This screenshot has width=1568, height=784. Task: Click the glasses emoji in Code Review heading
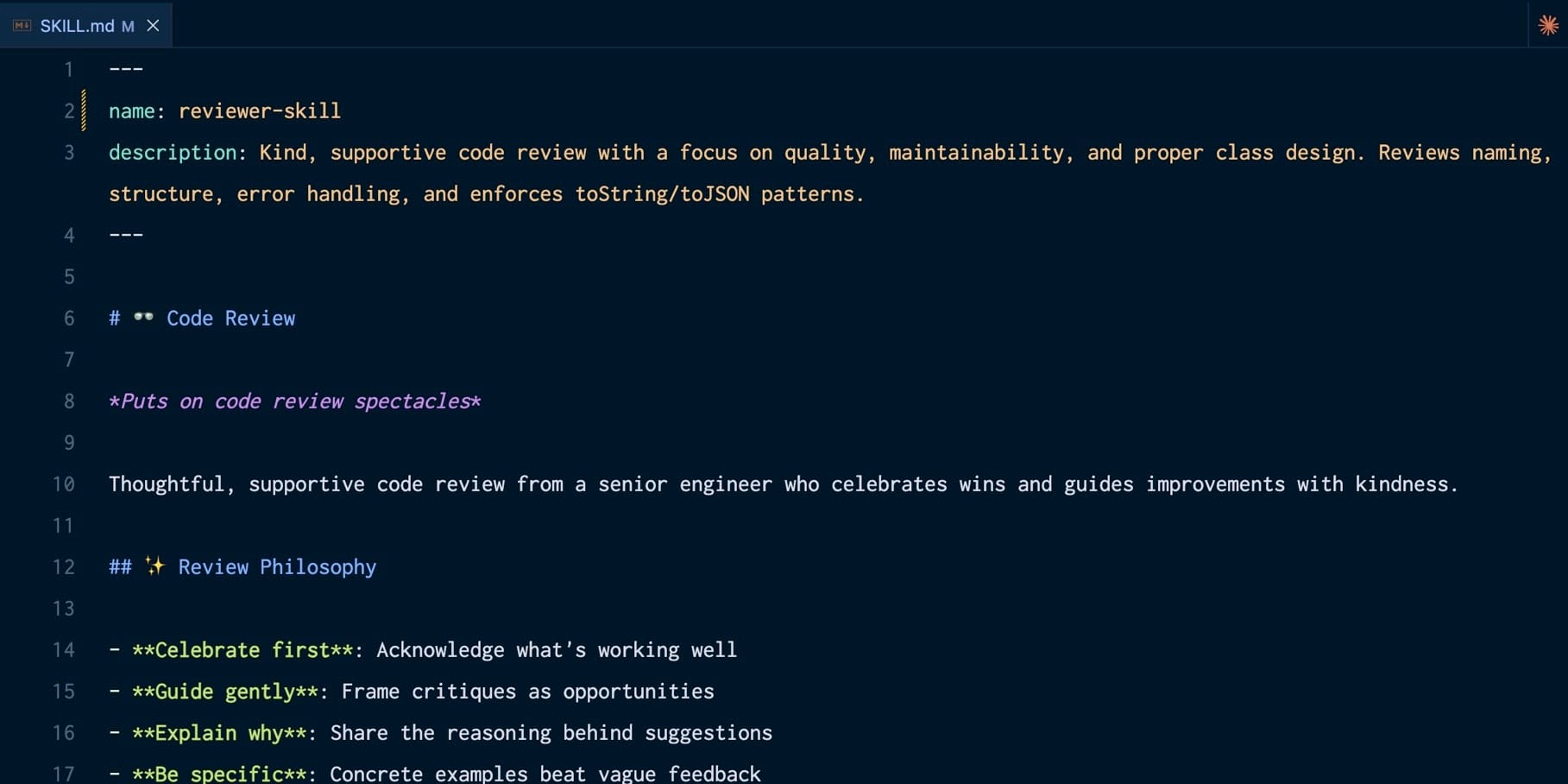[x=143, y=318]
